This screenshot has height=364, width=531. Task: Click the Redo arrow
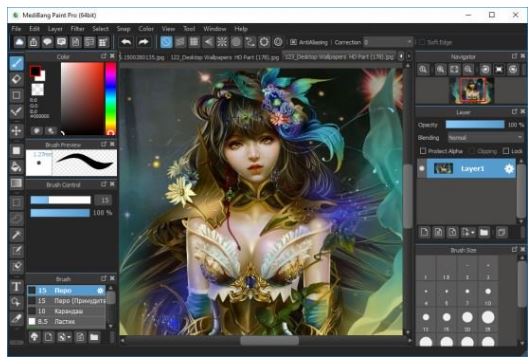143,42
